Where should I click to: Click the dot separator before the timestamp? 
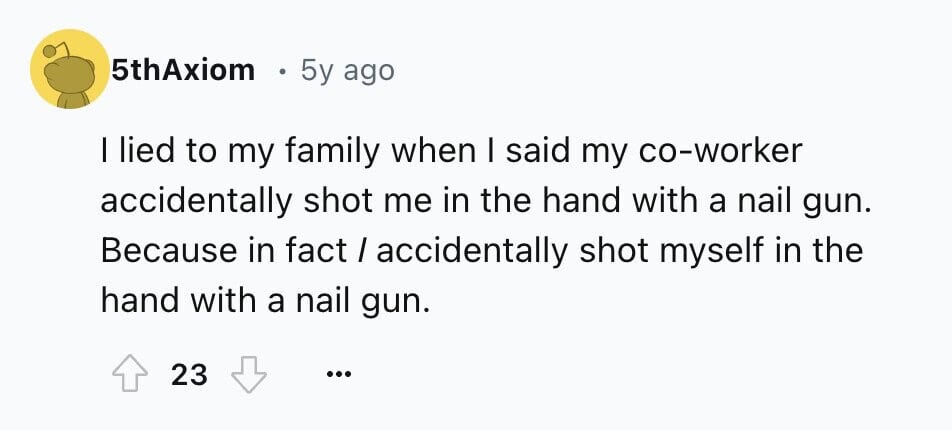[280, 72]
